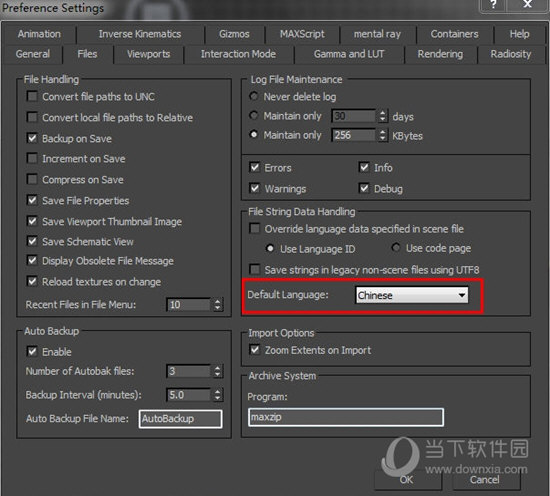
Task: Enable Increment on Save
Action: point(32,158)
